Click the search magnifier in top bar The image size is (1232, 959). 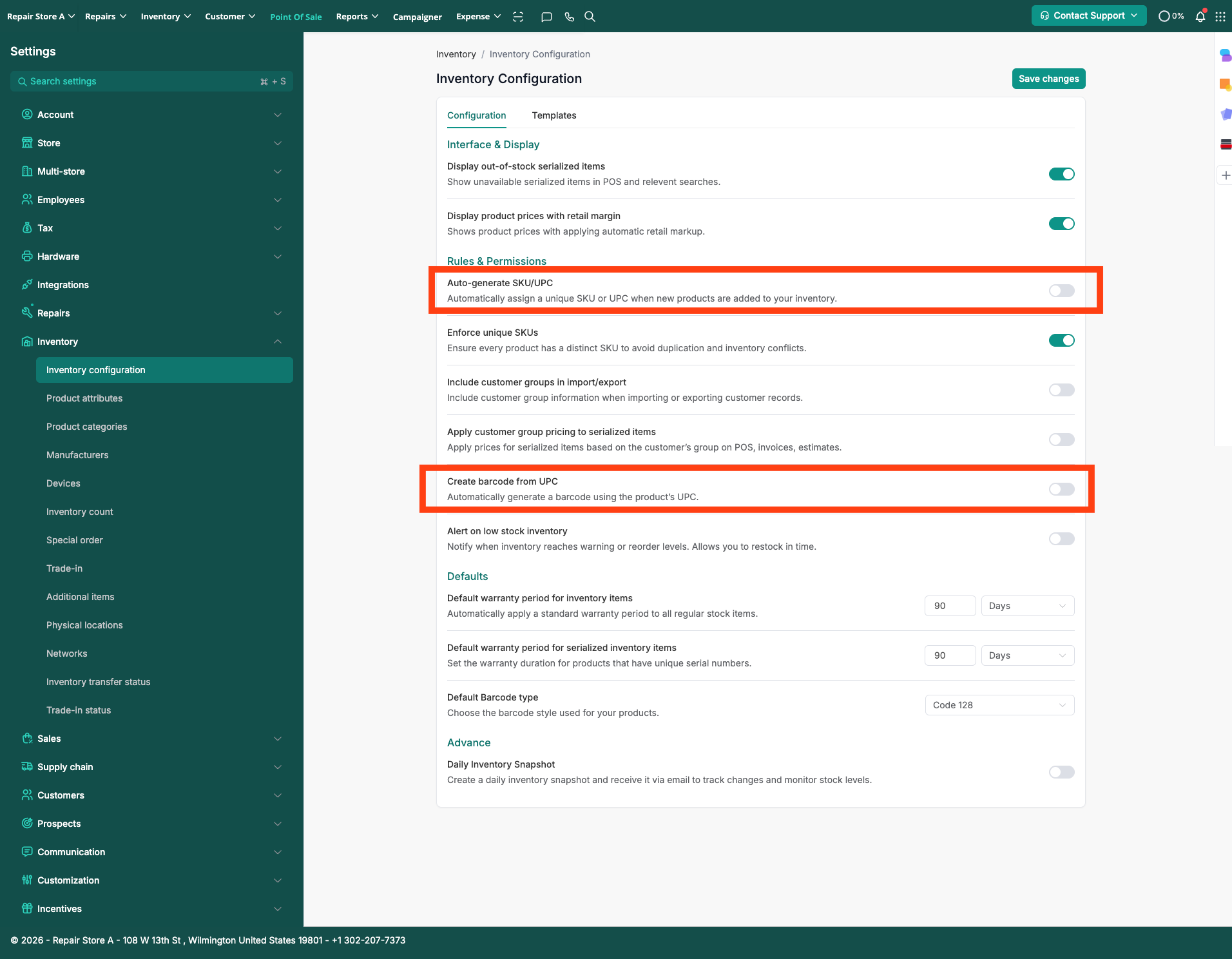[x=590, y=17]
